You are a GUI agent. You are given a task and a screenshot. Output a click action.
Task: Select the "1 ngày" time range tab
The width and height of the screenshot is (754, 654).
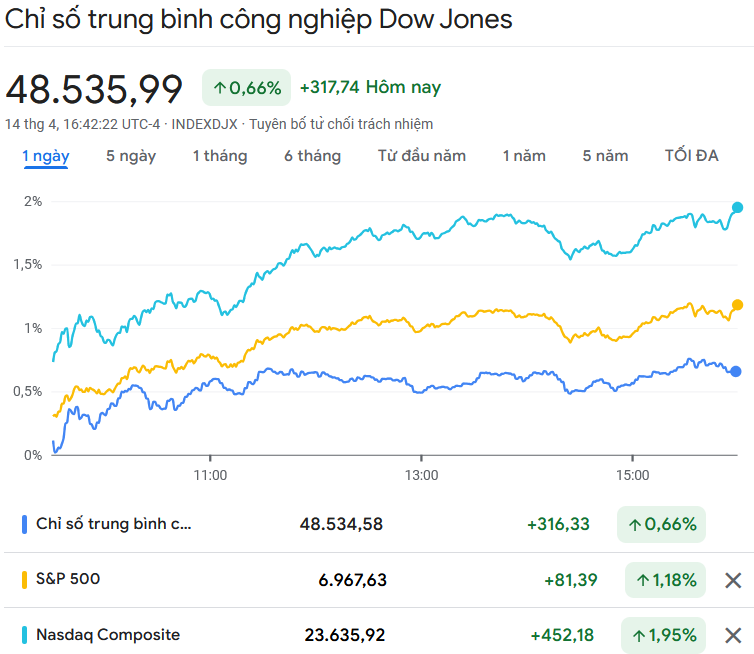46,156
